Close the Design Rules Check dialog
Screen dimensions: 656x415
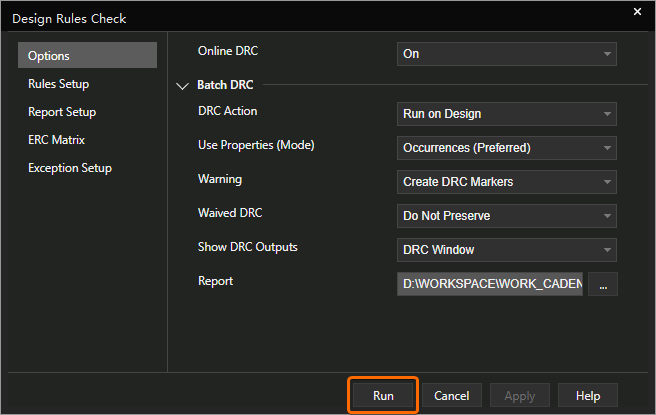coord(637,12)
